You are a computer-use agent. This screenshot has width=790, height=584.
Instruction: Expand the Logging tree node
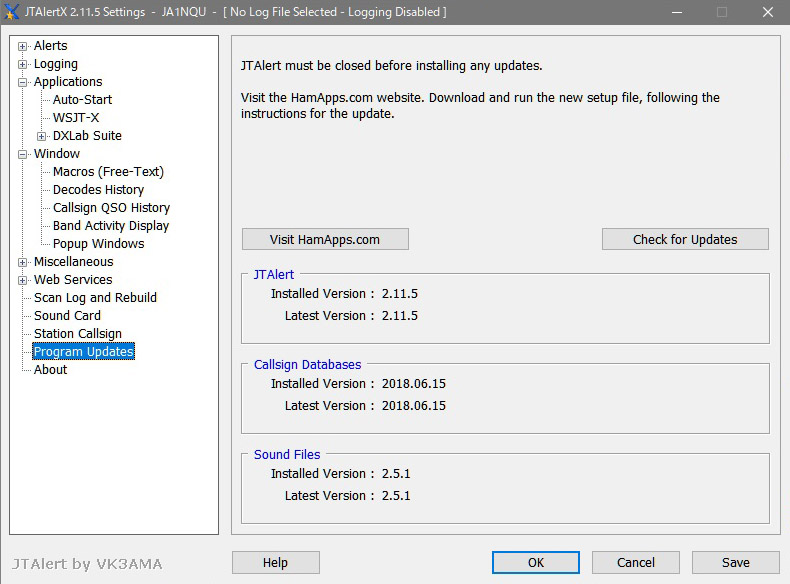pyautogui.click(x=23, y=64)
